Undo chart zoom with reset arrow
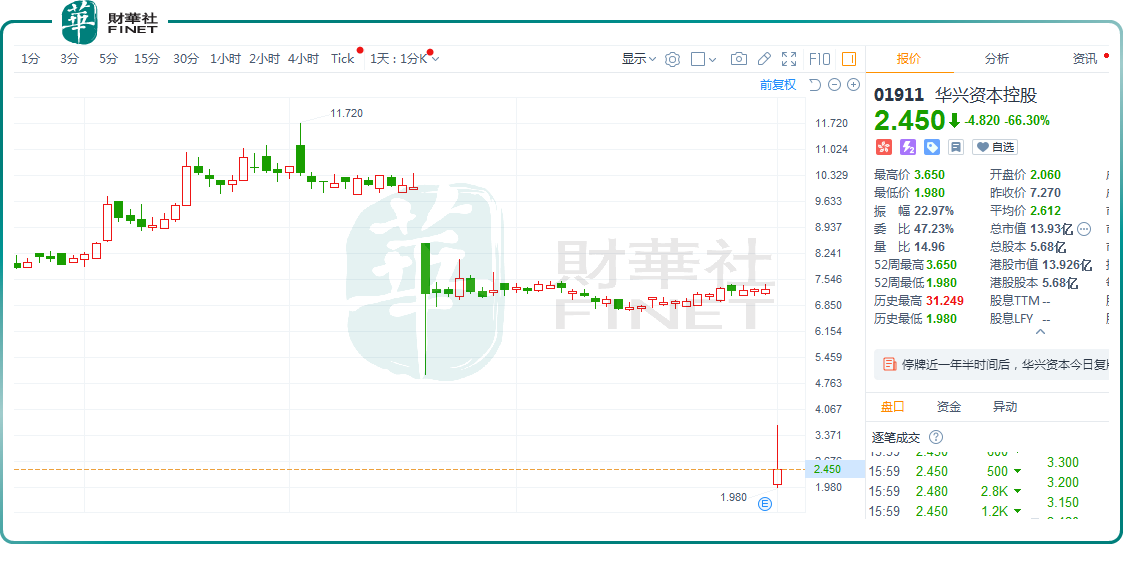The height and width of the screenshot is (564, 1123). (814, 85)
